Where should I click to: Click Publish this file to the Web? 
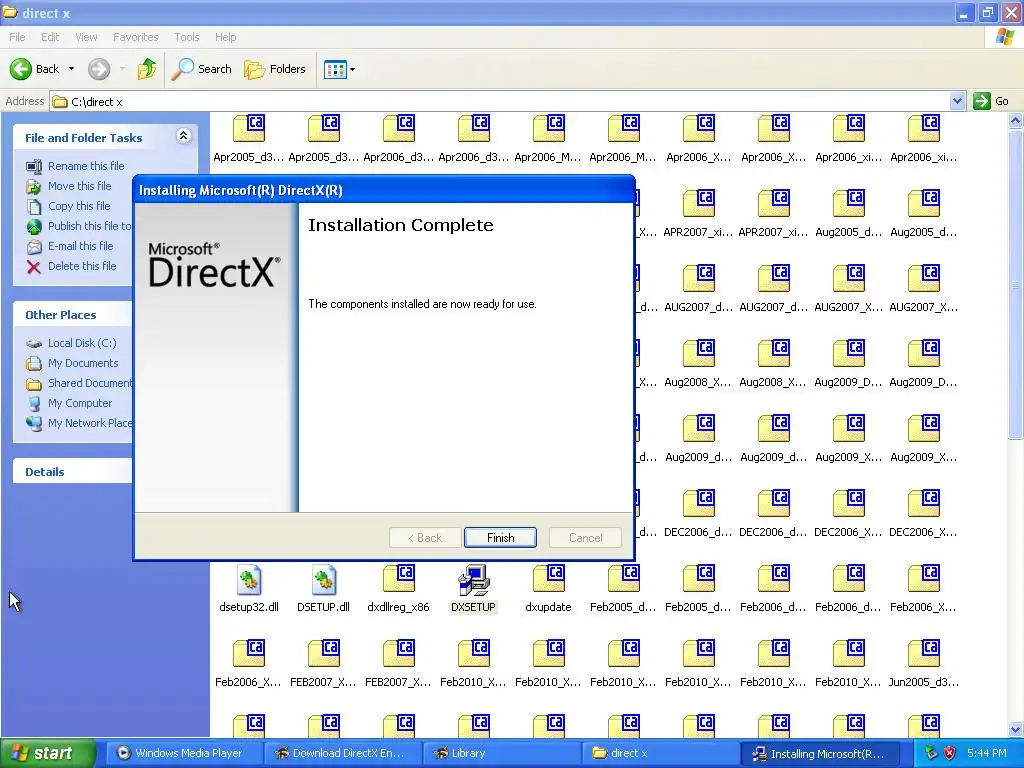(x=89, y=226)
